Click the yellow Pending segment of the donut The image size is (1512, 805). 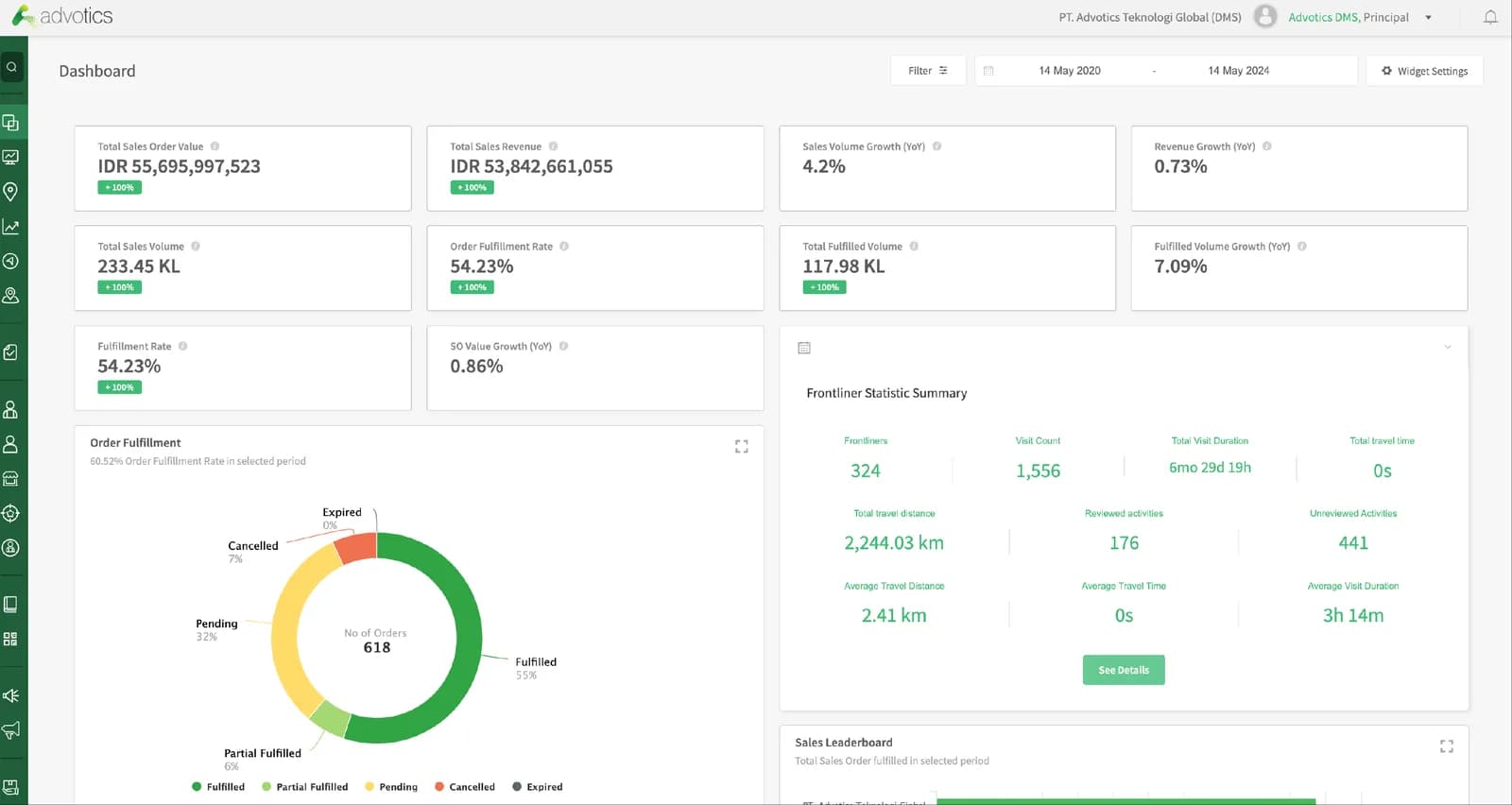click(x=285, y=628)
